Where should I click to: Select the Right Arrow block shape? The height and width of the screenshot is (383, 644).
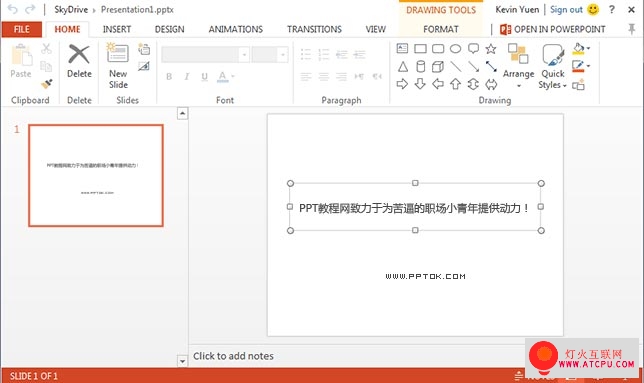click(402, 84)
